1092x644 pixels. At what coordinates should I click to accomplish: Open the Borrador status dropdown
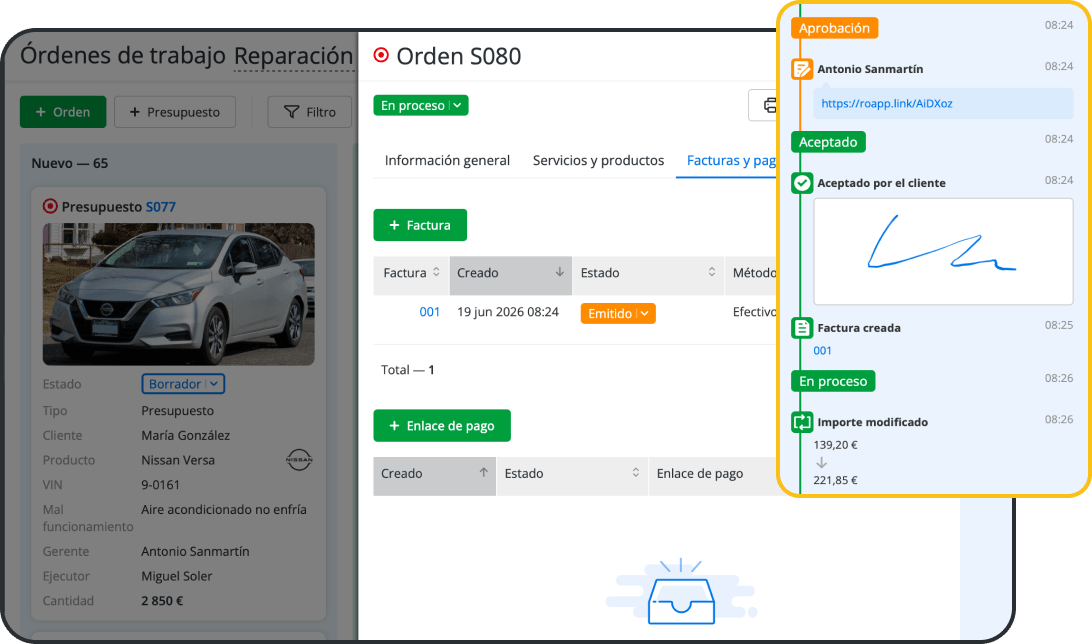(x=183, y=384)
